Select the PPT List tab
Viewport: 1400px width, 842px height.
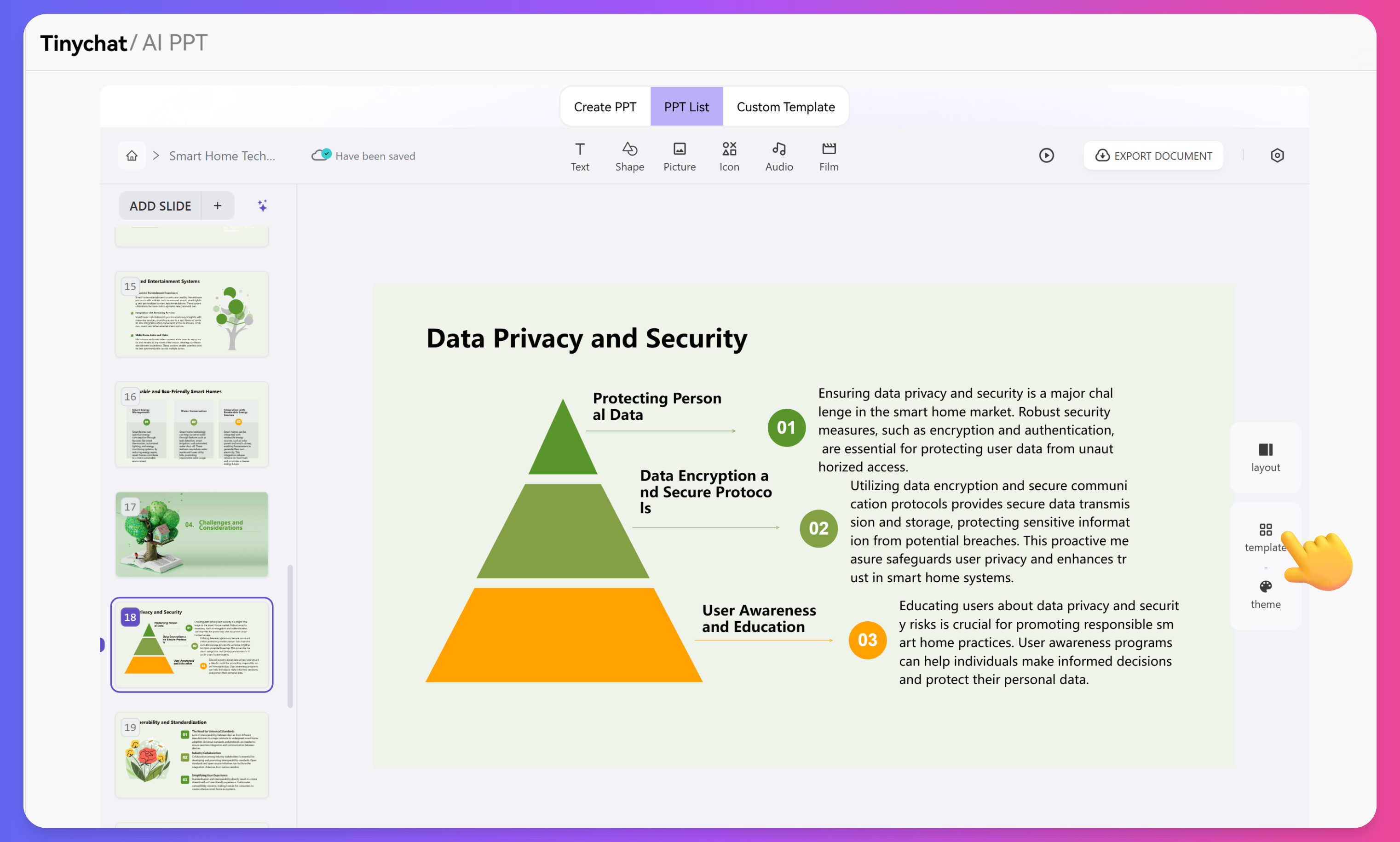pyautogui.click(x=686, y=107)
